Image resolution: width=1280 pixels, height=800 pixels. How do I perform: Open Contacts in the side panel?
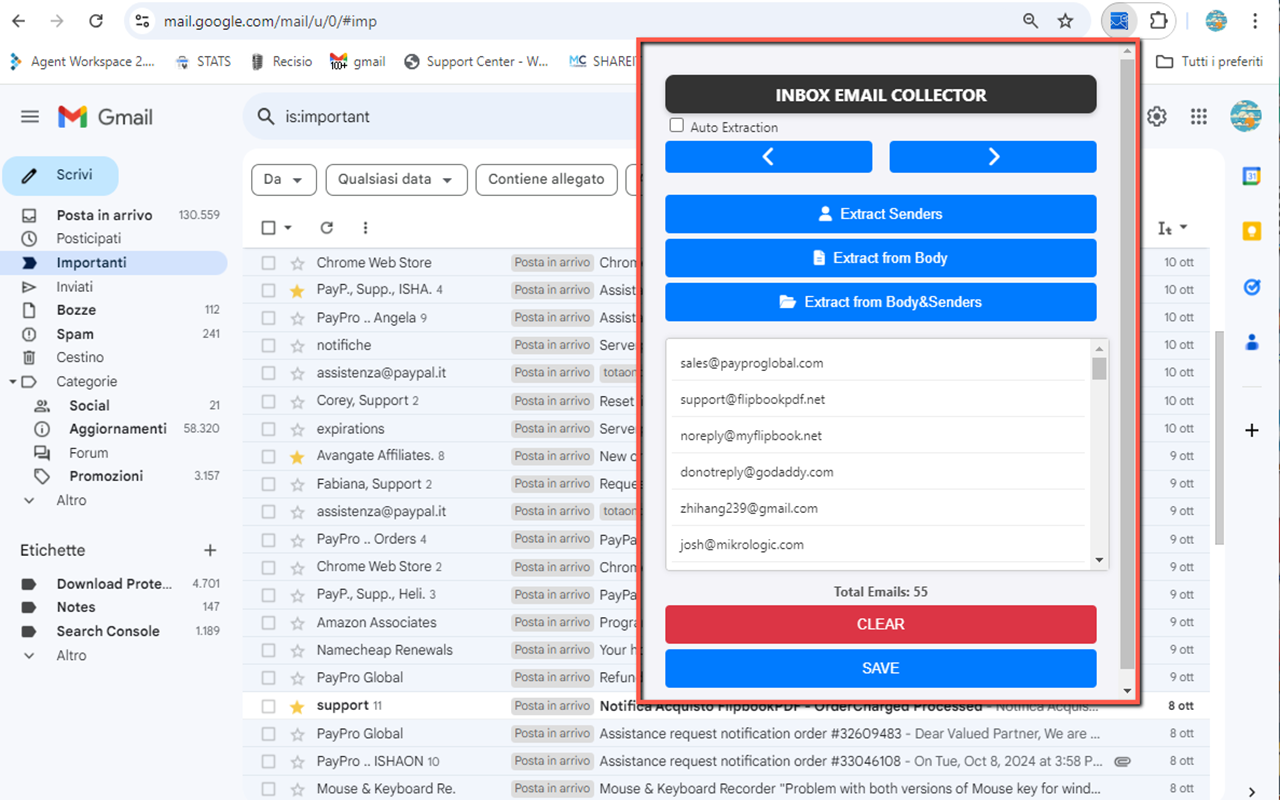tap(1251, 341)
